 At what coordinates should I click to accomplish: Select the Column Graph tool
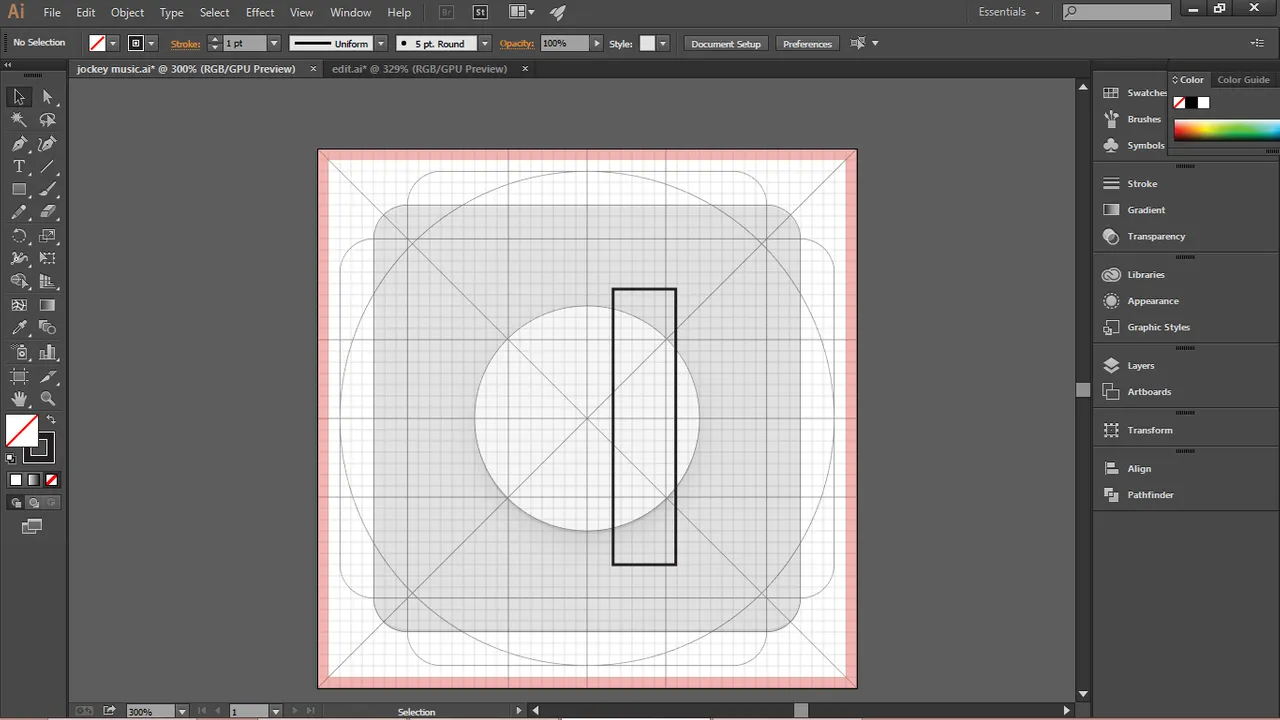pos(48,352)
